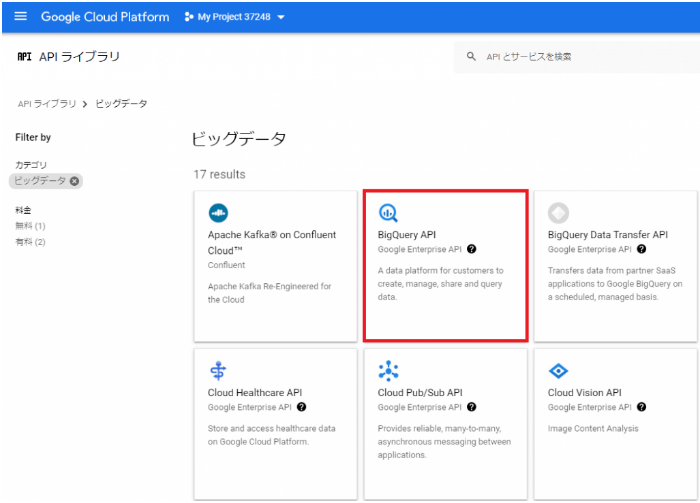
Task: Click the Cloud Vision API diamond icon
Action: [x=558, y=371]
